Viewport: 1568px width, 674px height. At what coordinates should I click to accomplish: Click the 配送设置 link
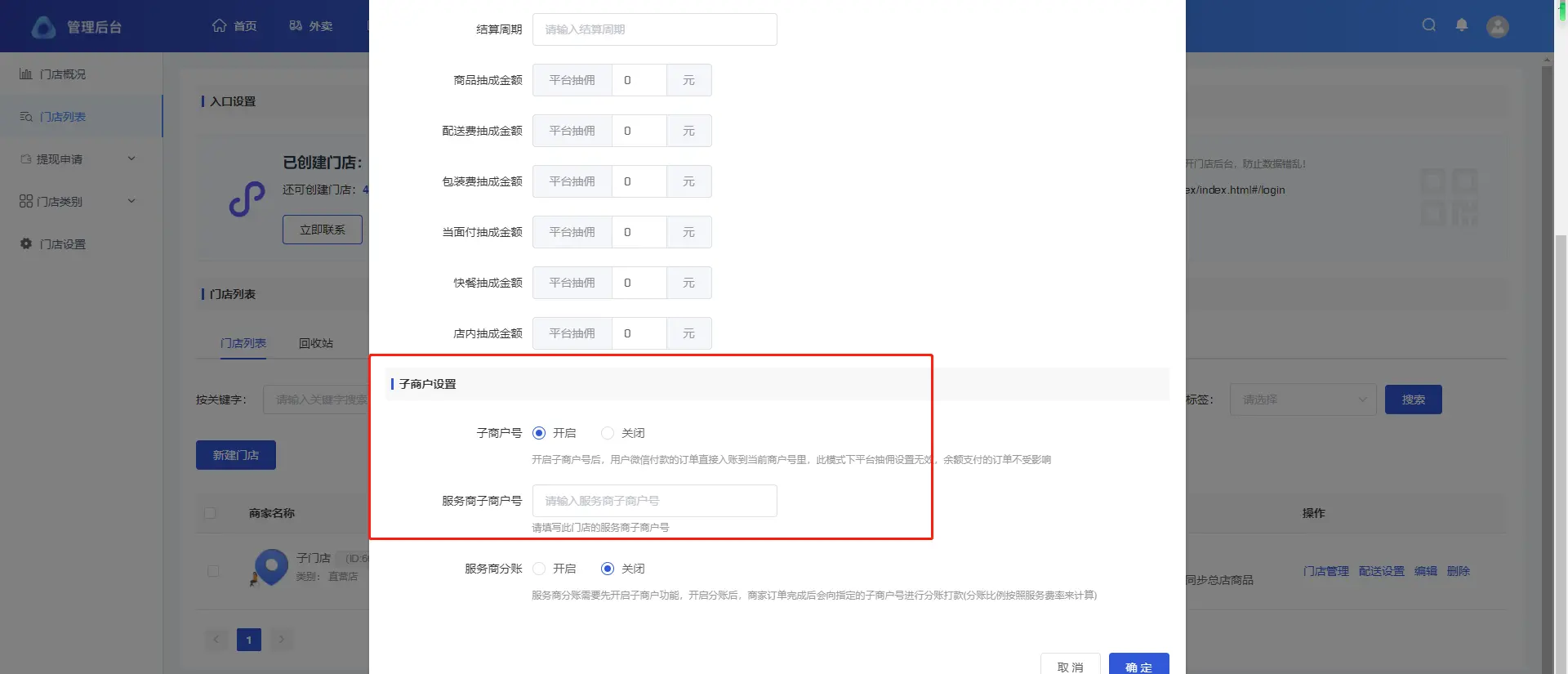[x=1382, y=571]
